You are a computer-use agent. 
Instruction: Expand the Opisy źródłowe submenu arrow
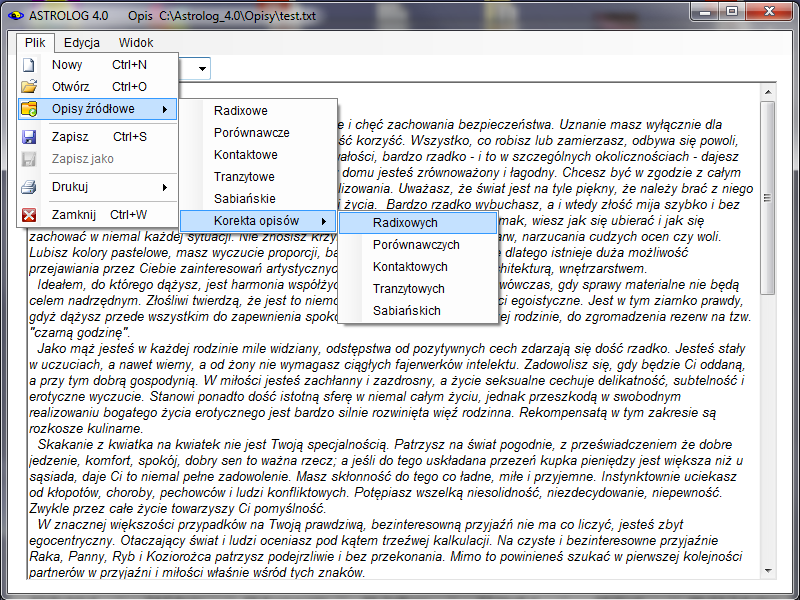point(165,109)
